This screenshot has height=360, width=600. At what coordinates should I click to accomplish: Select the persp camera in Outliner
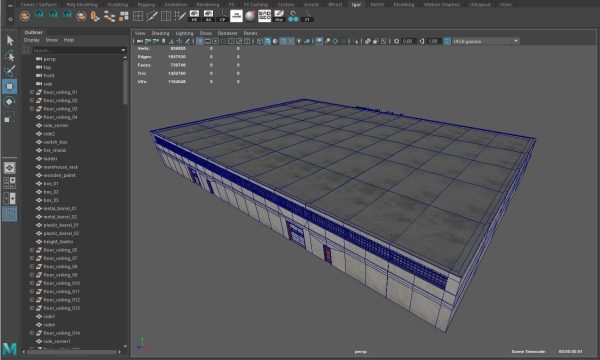[49, 59]
